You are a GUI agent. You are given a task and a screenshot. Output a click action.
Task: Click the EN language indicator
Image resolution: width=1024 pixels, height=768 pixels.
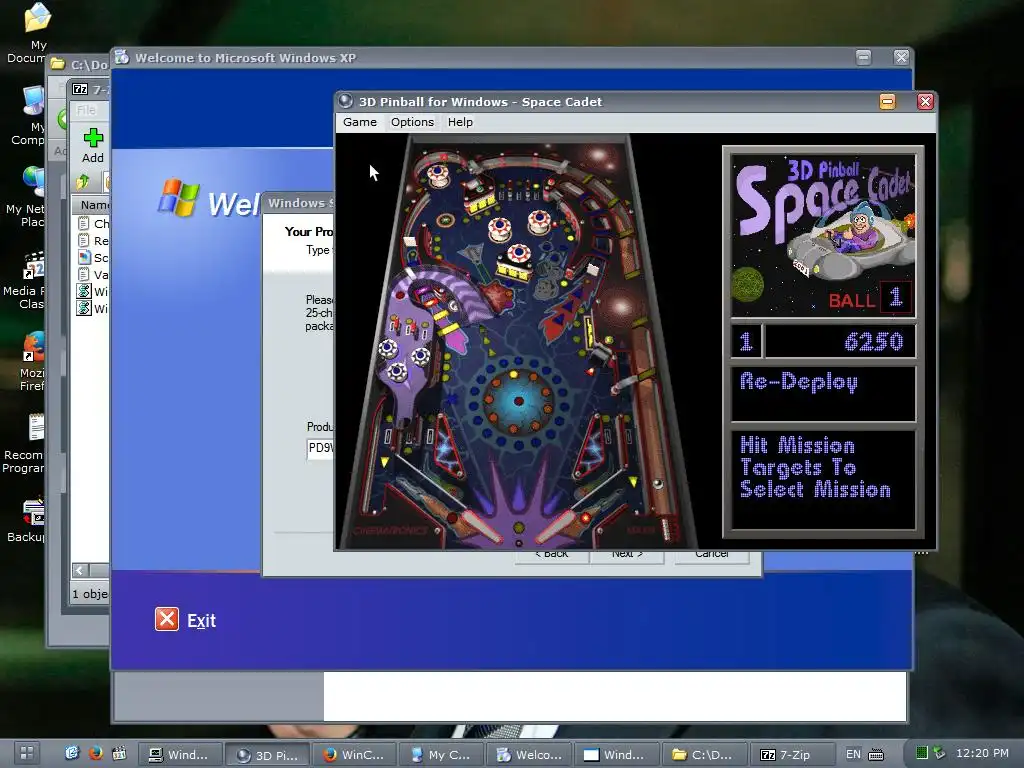[853, 754]
